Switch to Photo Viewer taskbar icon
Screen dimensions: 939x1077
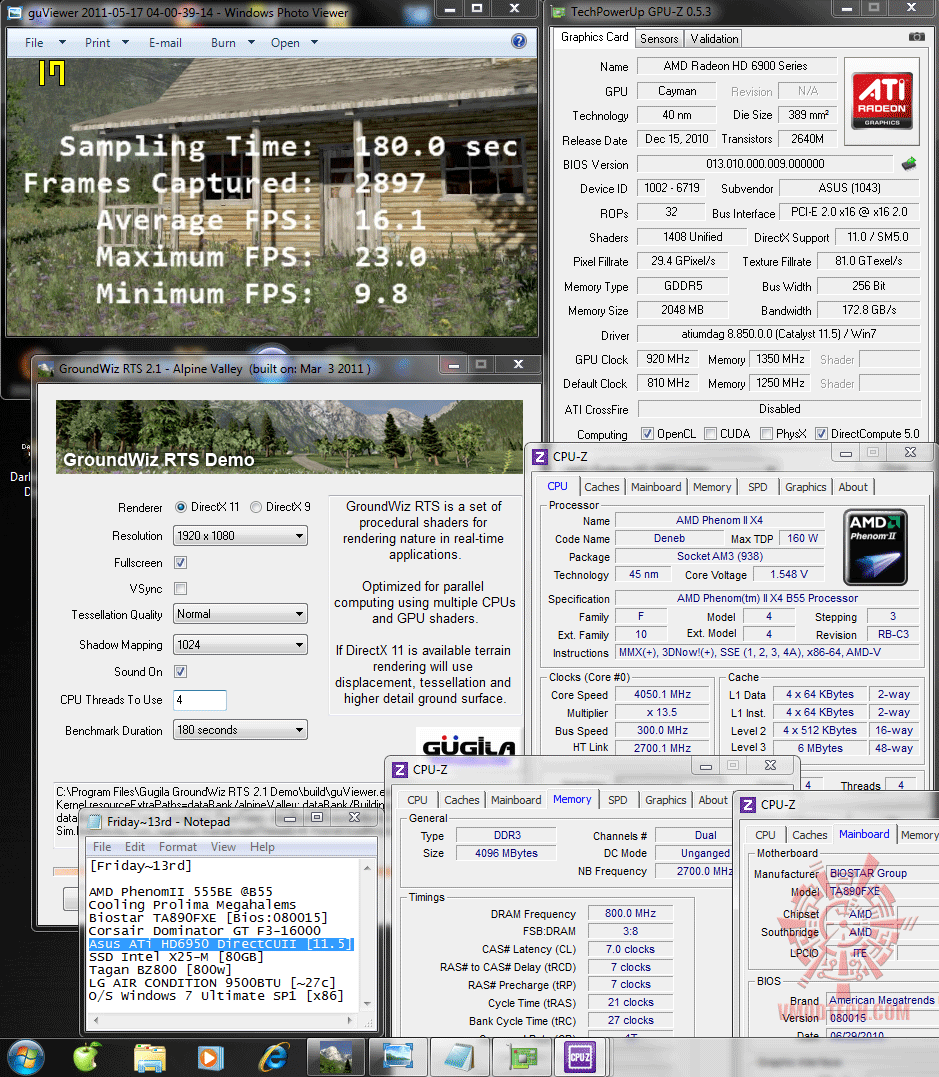point(398,1057)
